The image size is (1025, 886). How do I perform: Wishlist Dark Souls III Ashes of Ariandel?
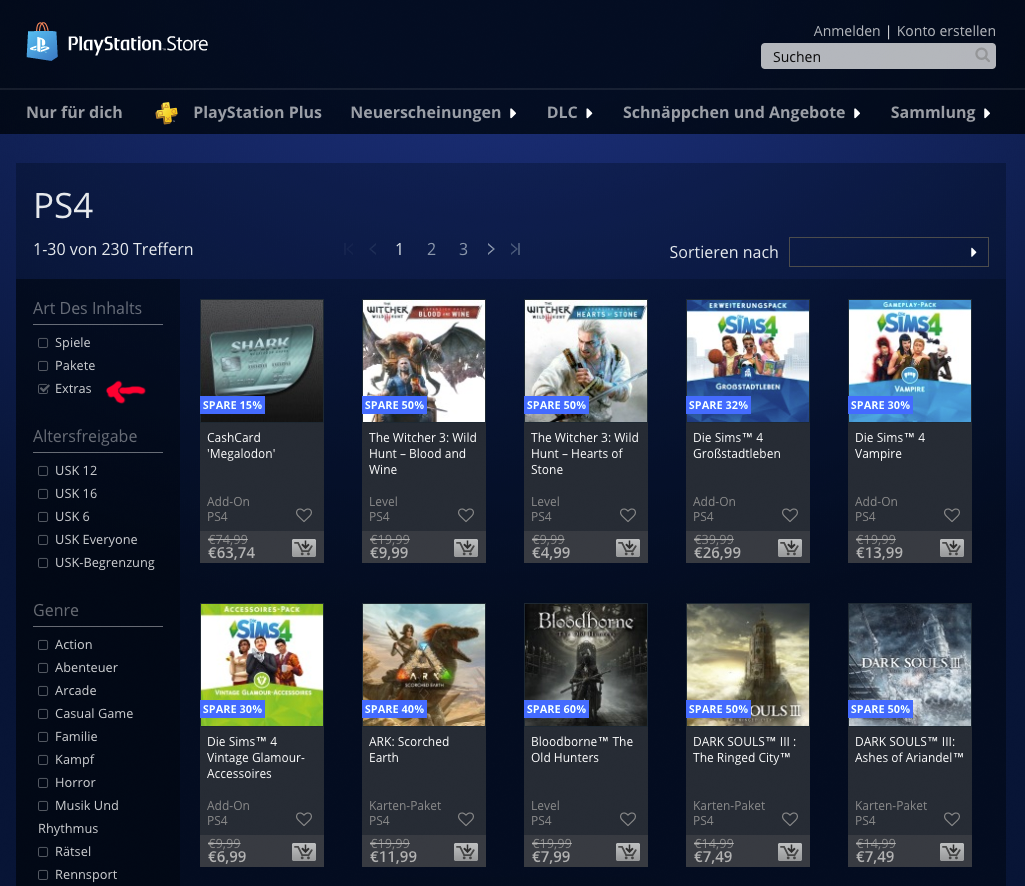(x=952, y=819)
